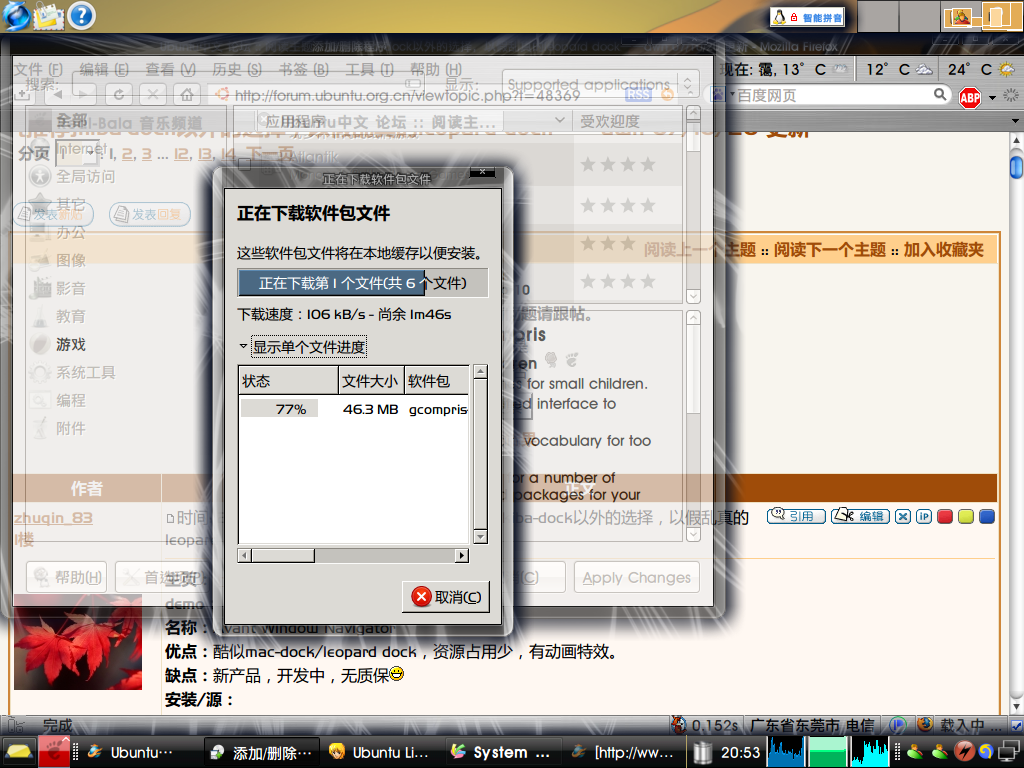Click the 百度网页 search field in Firefox
Viewport: 1024px width, 768px height.
[829, 95]
